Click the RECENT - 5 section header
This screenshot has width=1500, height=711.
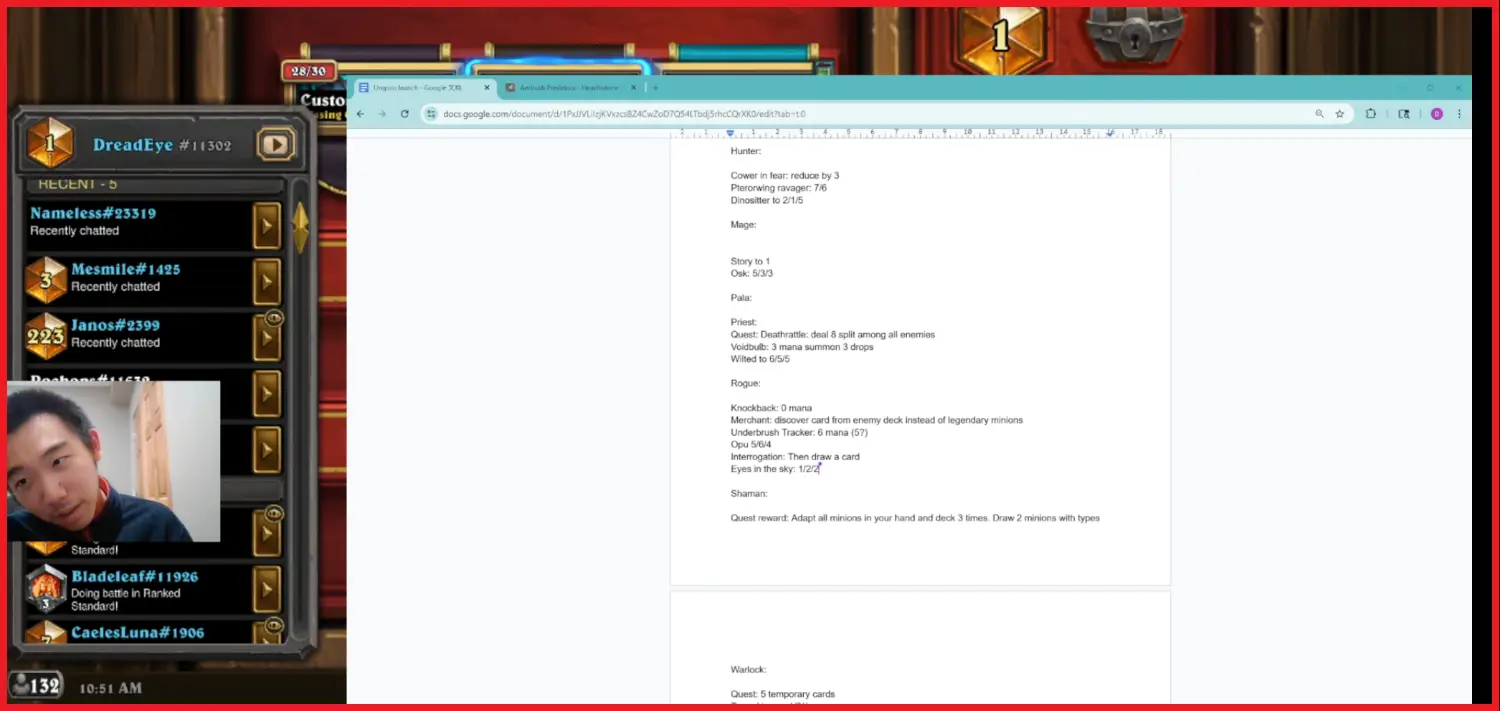pos(80,185)
